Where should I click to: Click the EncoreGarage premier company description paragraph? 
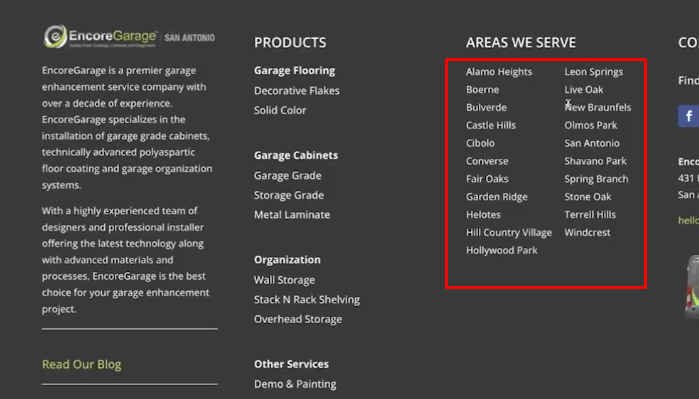point(127,128)
